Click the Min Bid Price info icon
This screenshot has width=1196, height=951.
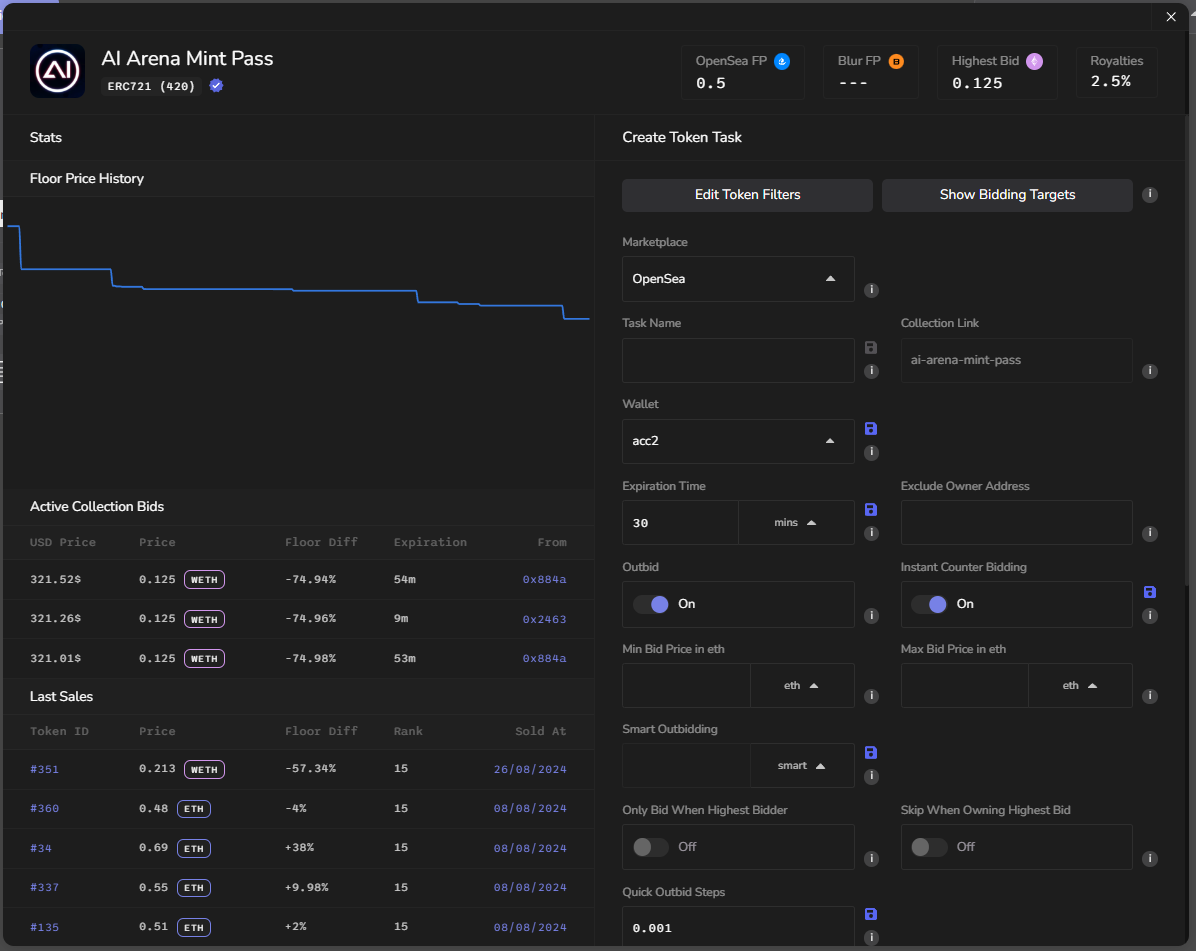coord(871,696)
